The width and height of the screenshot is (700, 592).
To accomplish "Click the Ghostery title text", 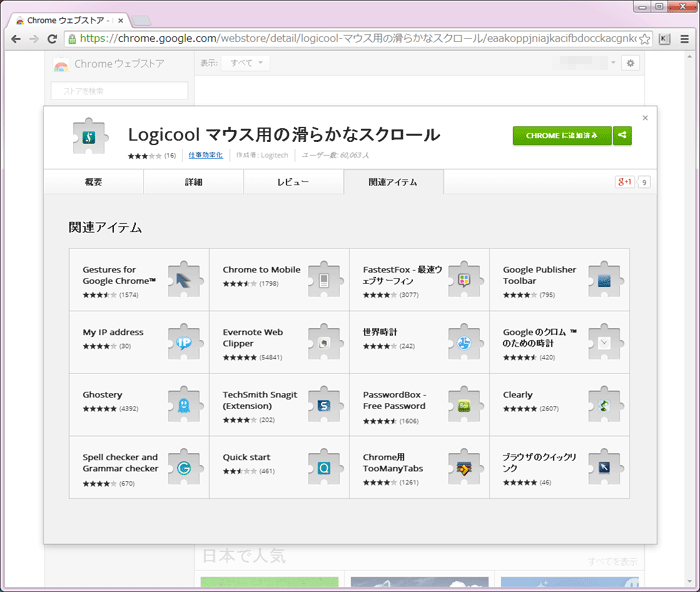I will [102, 395].
